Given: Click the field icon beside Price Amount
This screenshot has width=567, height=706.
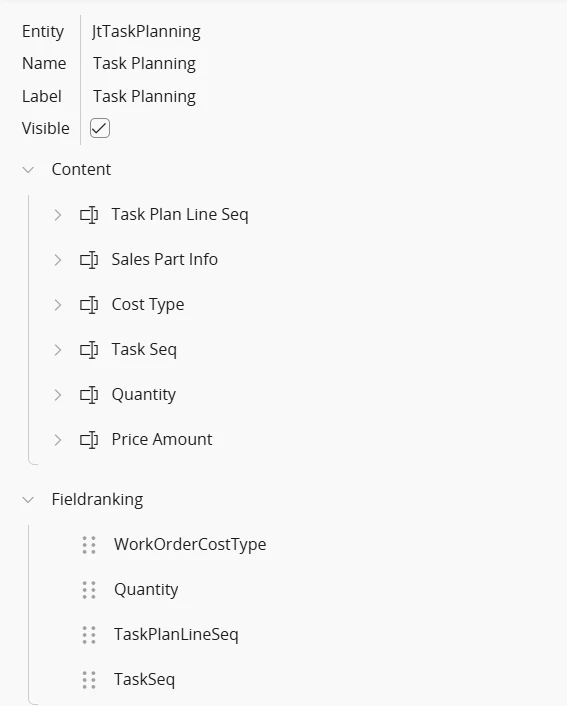Looking at the screenshot, I should (x=89, y=440).
